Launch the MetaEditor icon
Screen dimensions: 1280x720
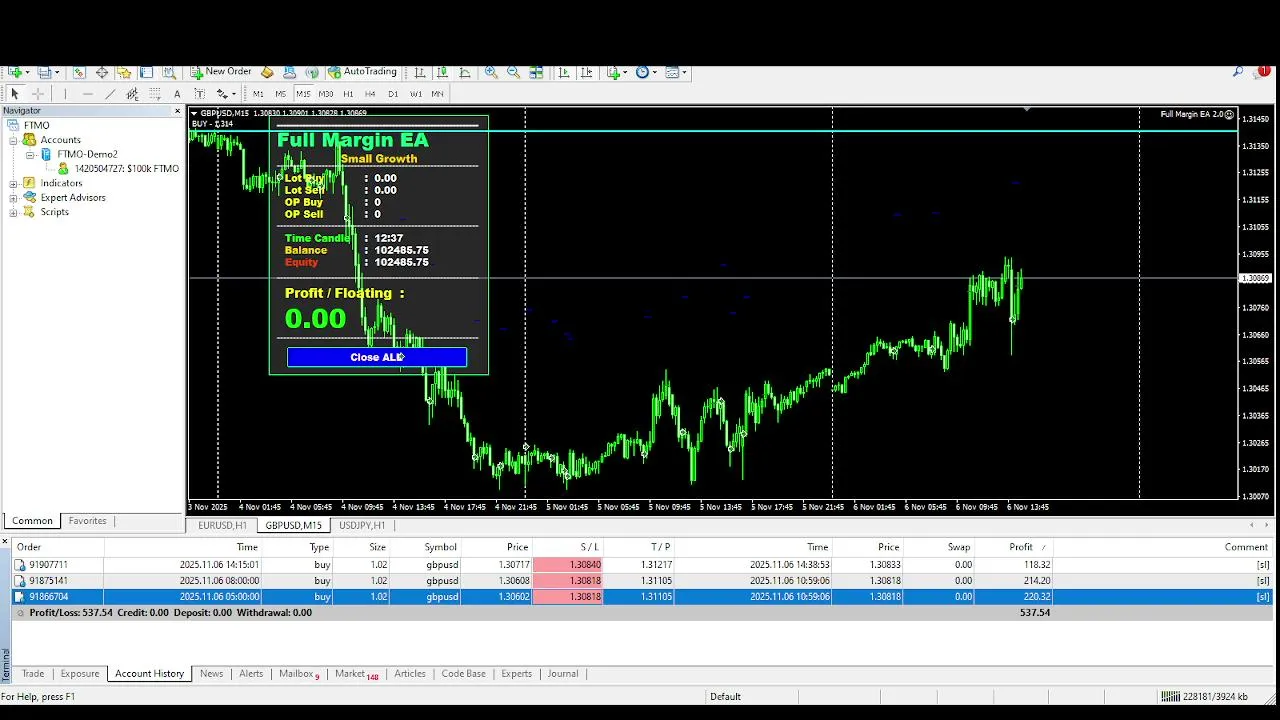267,72
